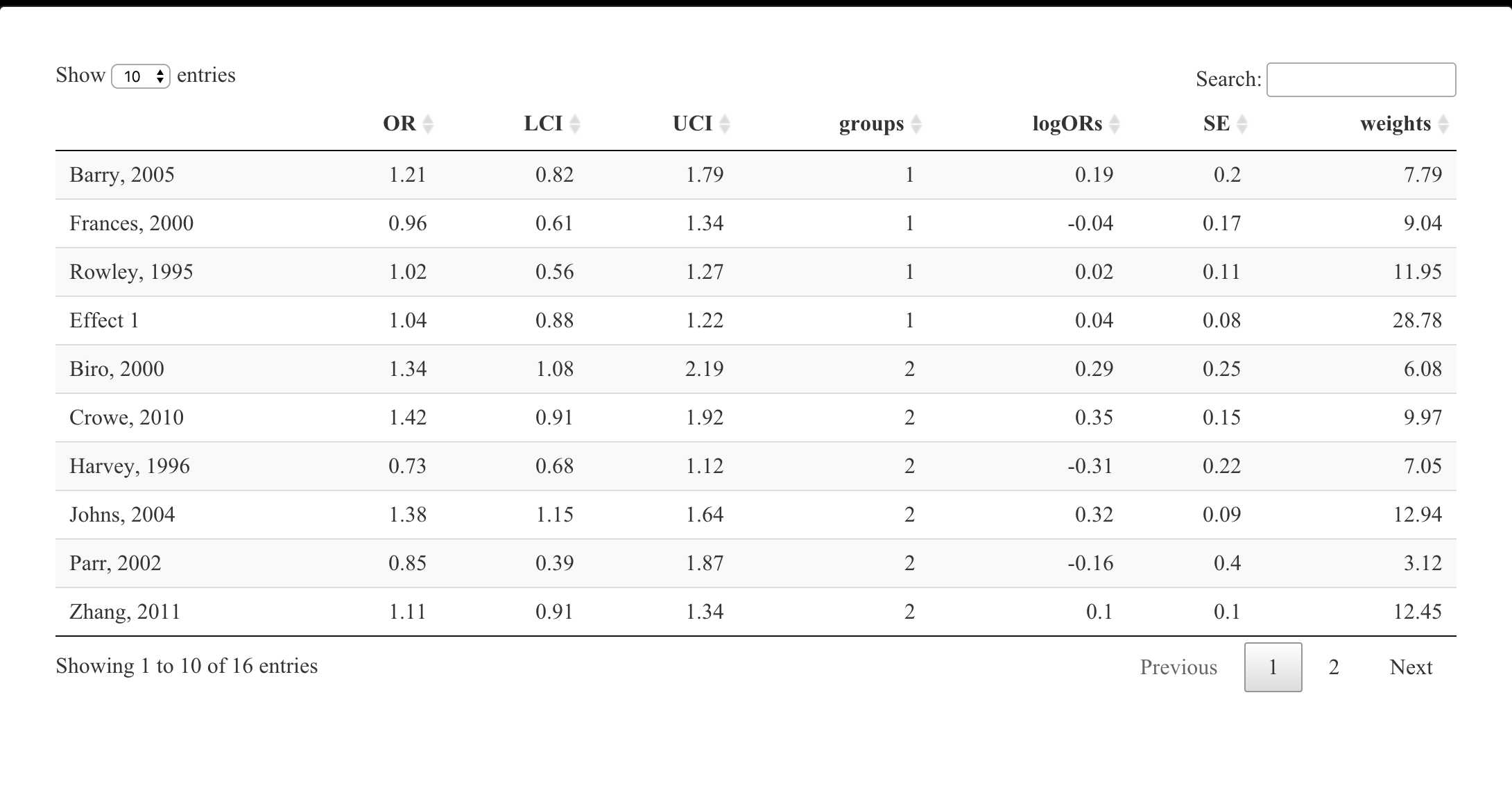Select current page 1 button
1512x806 pixels.
(1273, 667)
